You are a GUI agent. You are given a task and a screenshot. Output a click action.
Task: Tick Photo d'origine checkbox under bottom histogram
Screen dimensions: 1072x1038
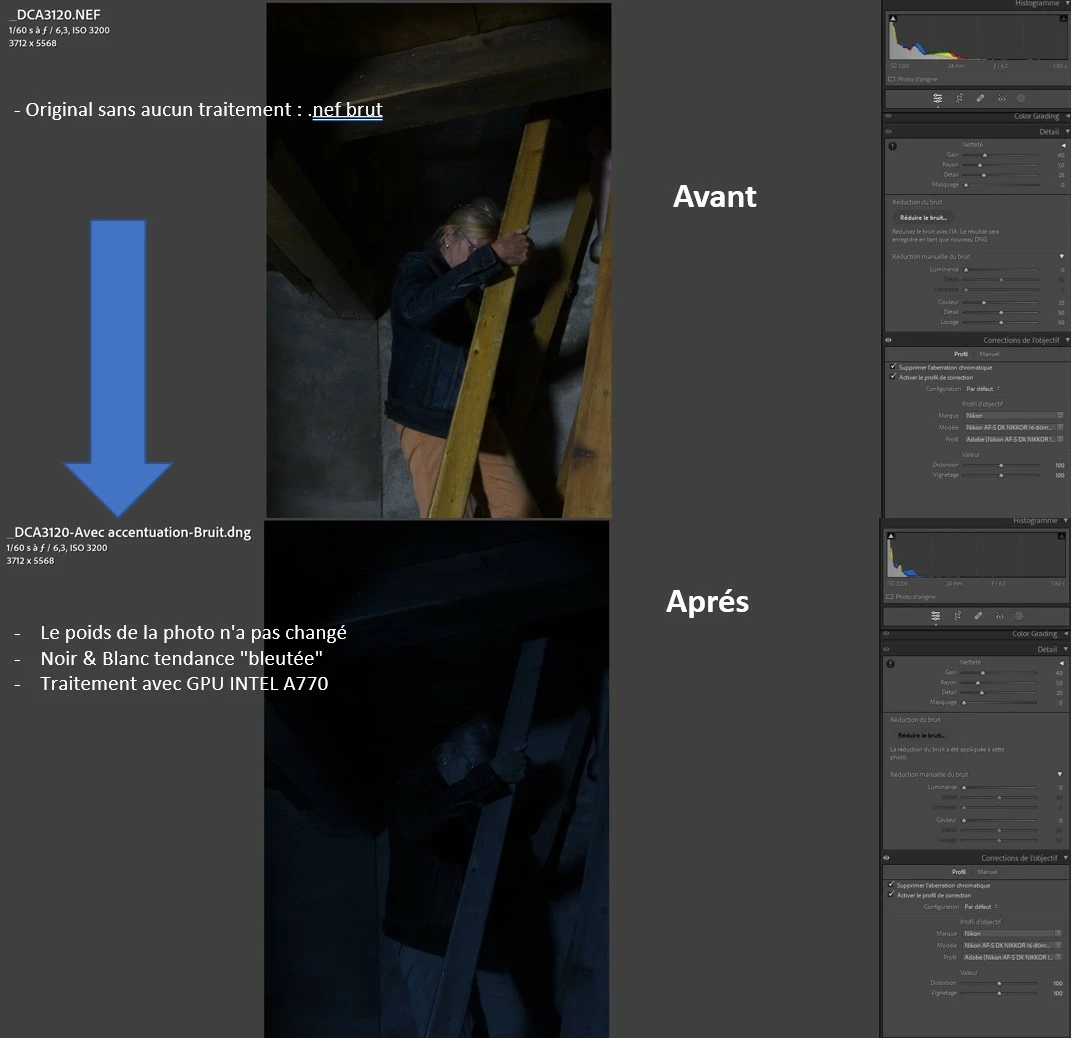point(889,597)
